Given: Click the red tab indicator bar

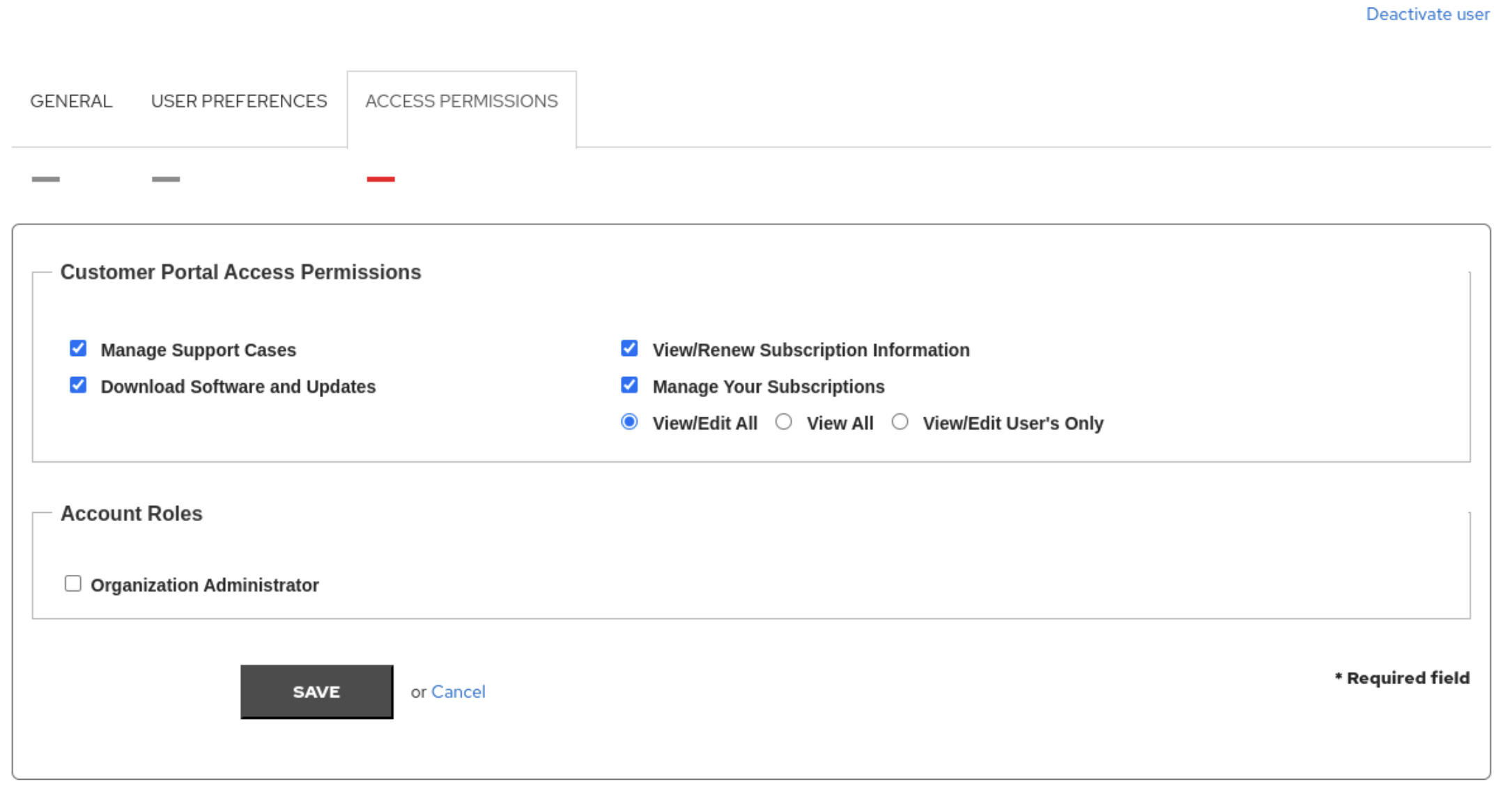Looking at the screenshot, I should 380,180.
